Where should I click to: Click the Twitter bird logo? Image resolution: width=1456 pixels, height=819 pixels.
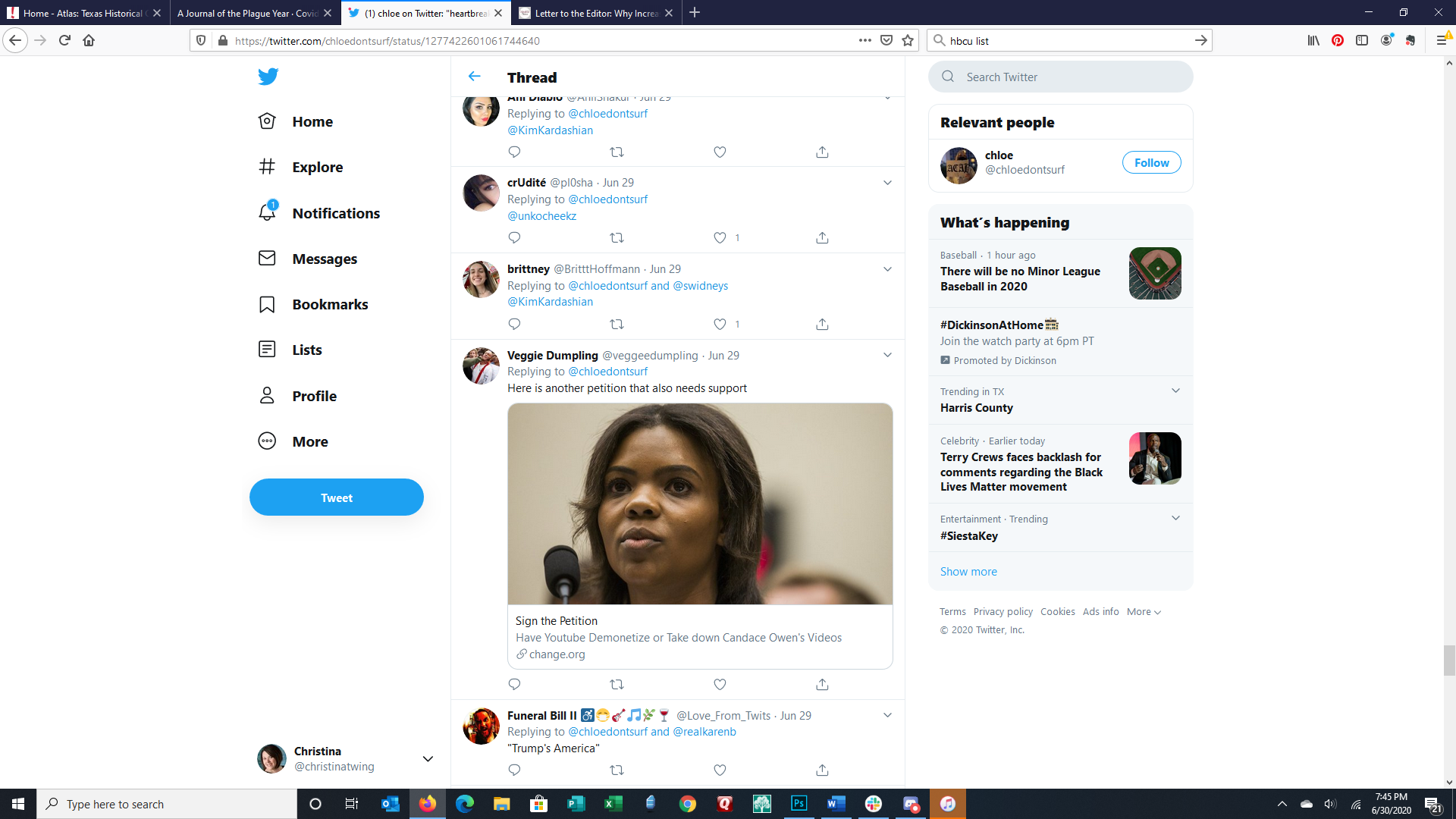(x=268, y=77)
